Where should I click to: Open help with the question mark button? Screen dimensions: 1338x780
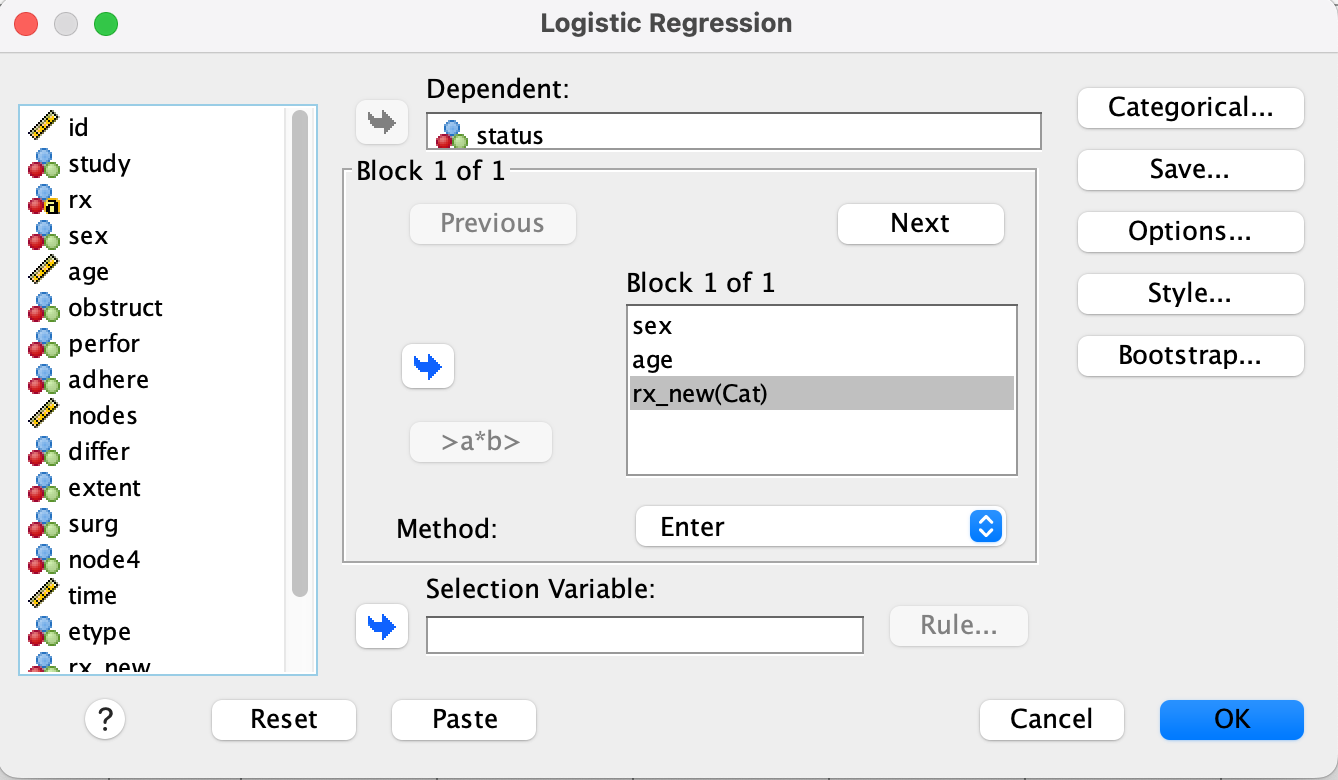pyautogui.click(x=105, y=718)
